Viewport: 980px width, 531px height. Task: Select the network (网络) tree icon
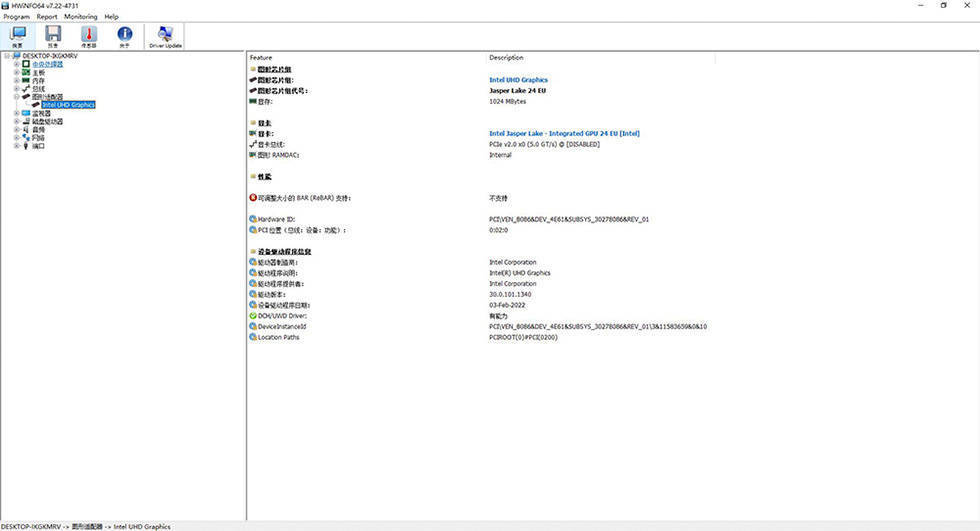26,137
